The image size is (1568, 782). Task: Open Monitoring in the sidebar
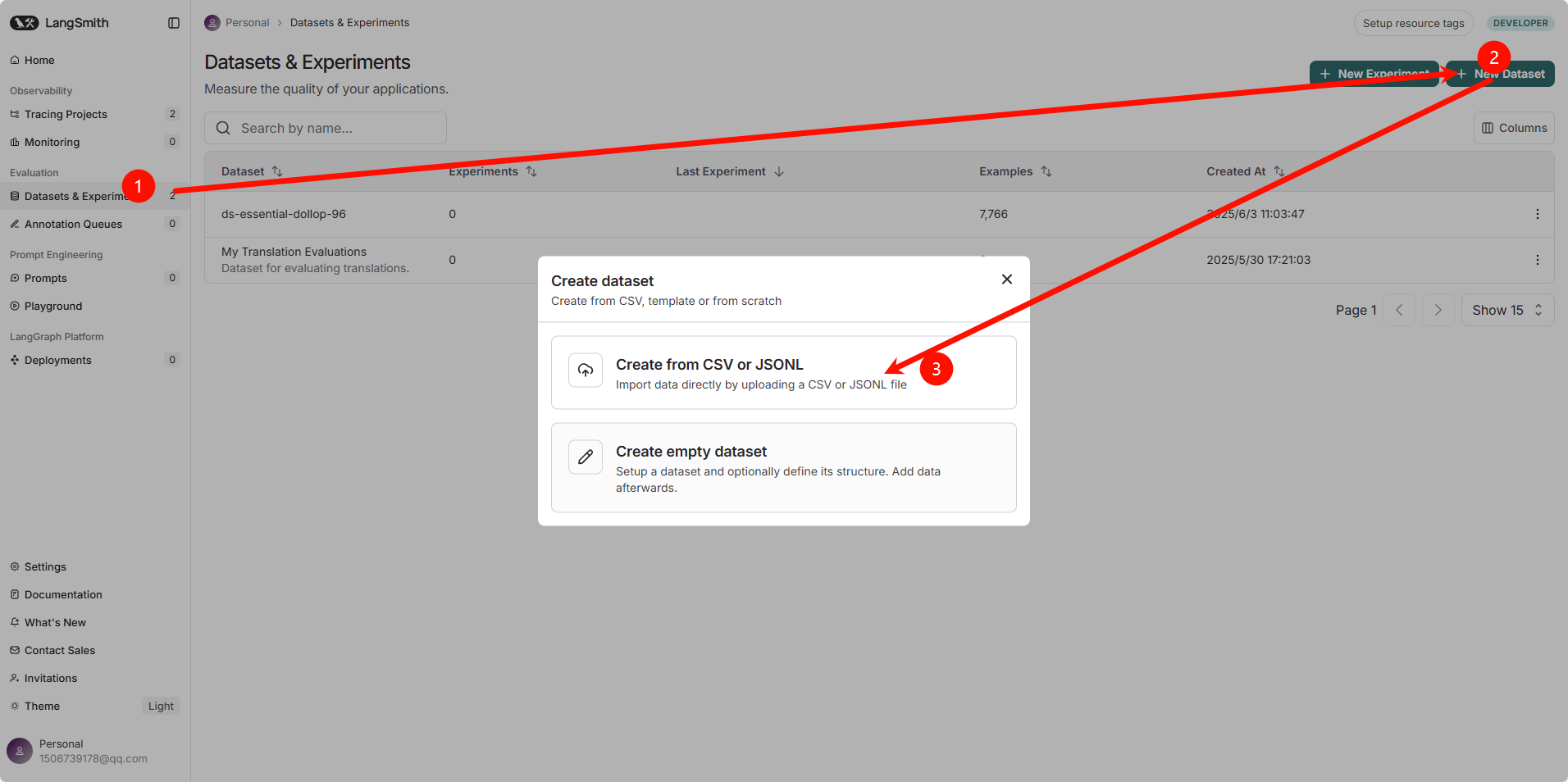tap(95, 142)
